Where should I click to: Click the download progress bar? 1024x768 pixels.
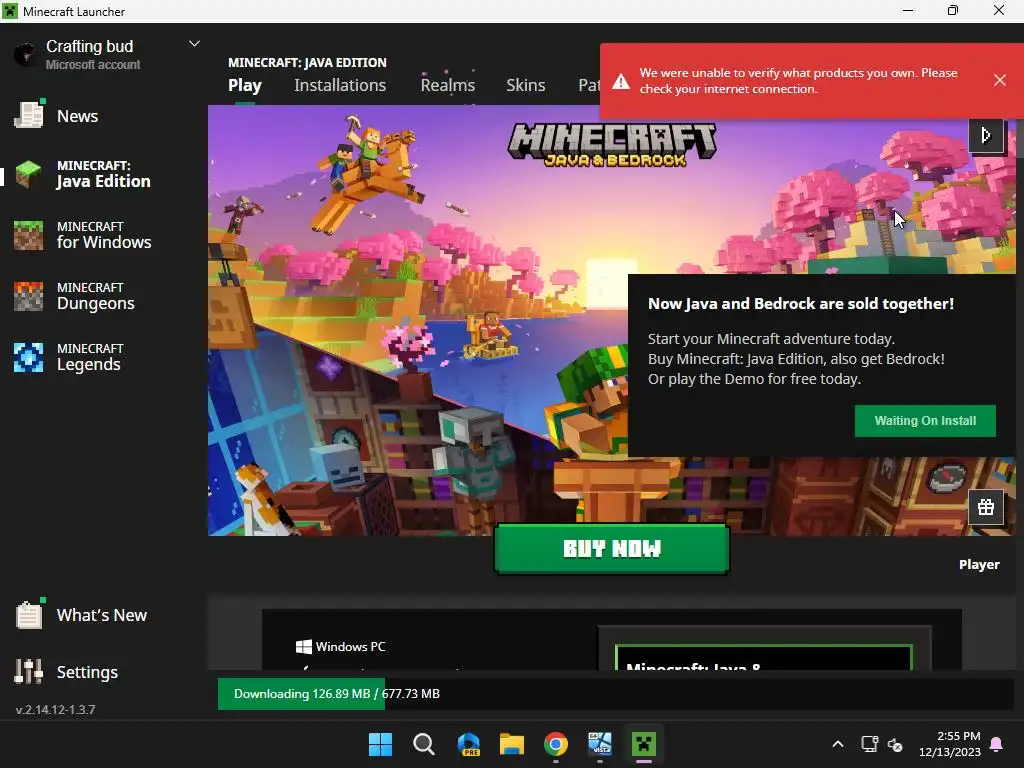pyautogui.click(x=615, y=694)
